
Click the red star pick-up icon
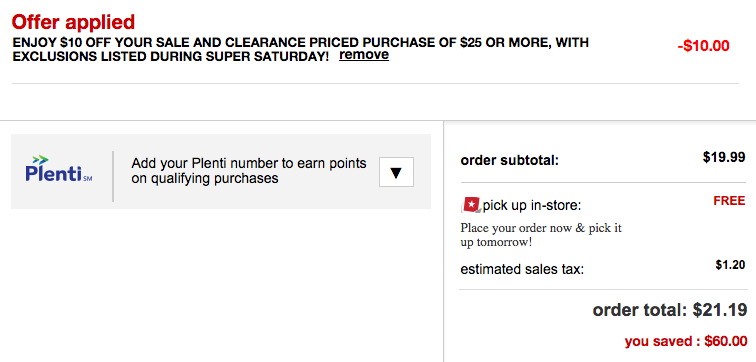point(471,205)
